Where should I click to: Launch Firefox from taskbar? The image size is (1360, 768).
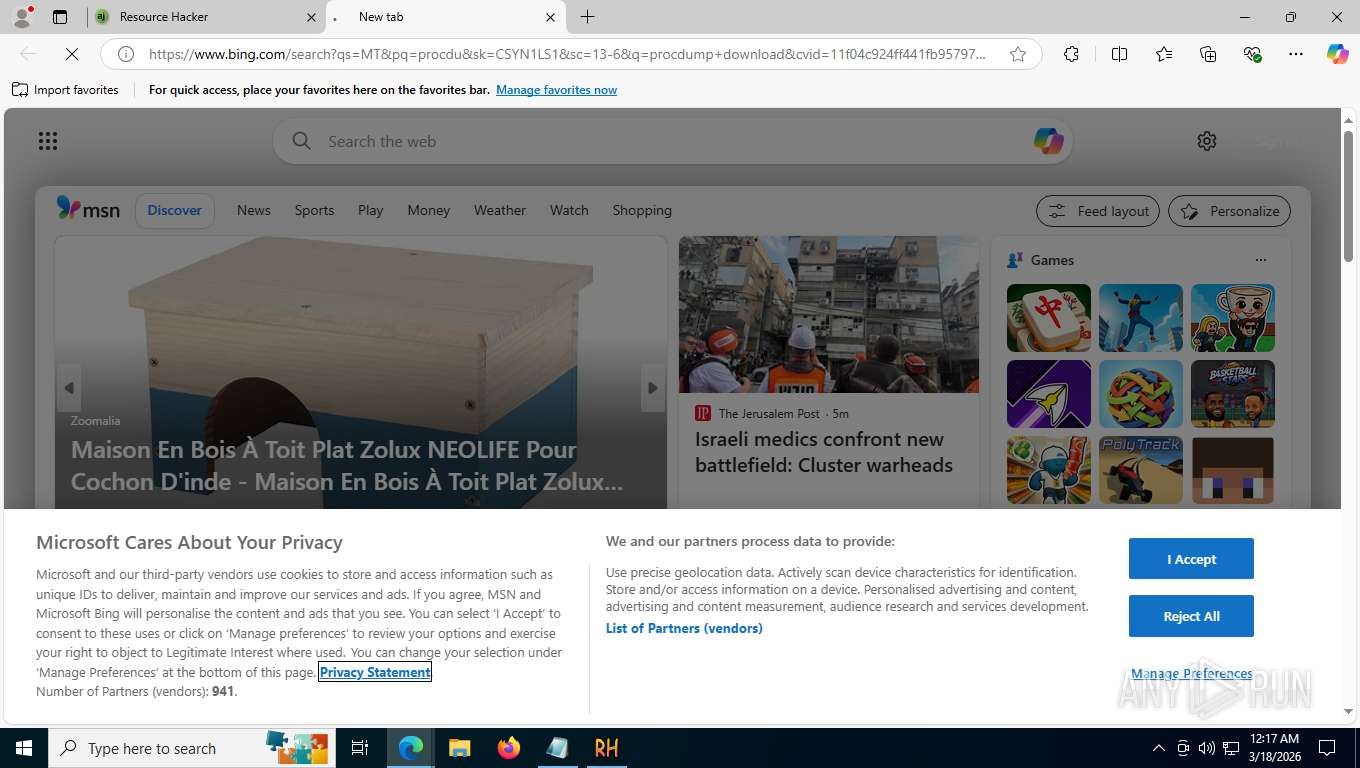pyautogui.click(x=509, y=748)
